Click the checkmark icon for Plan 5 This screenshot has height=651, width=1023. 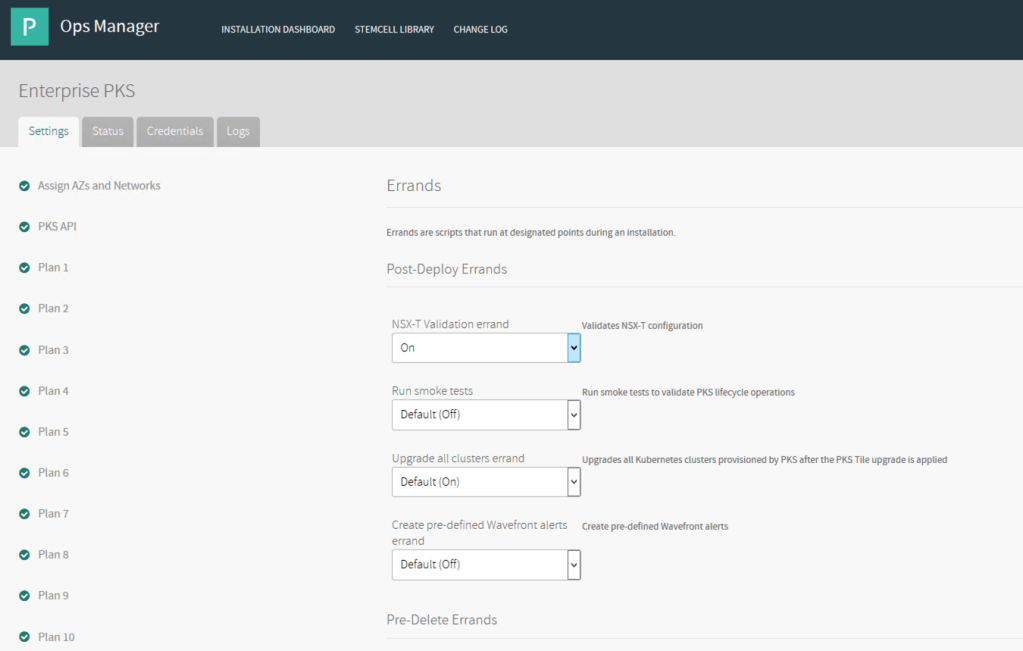pyautogui.click(x=24, y=432)
